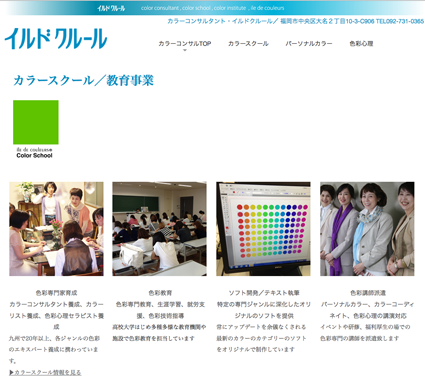Click the color consultant, color school banner text
425x378 pixels.
tap(212, 8)
